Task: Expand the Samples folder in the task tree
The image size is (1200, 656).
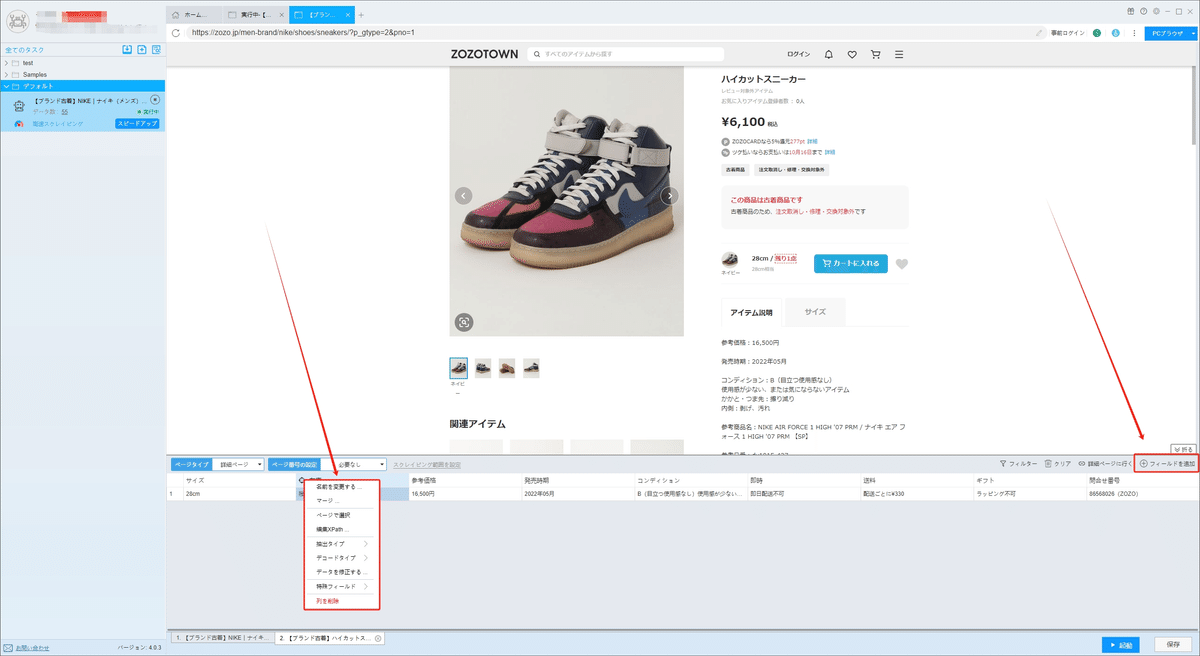Action: coord(7,75)
